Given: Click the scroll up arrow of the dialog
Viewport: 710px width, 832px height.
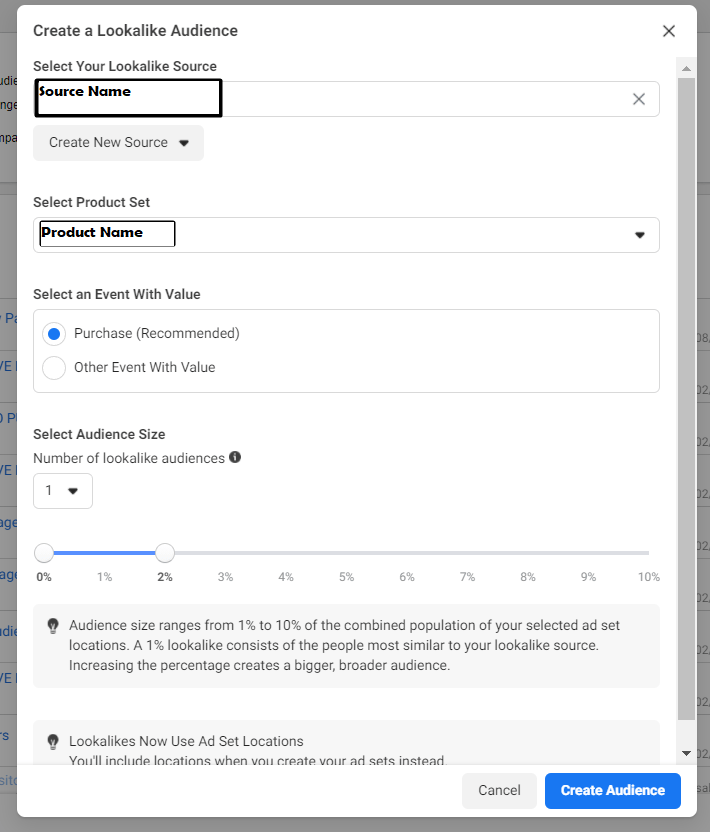Looking at the screenshot, I should point(686,68).
